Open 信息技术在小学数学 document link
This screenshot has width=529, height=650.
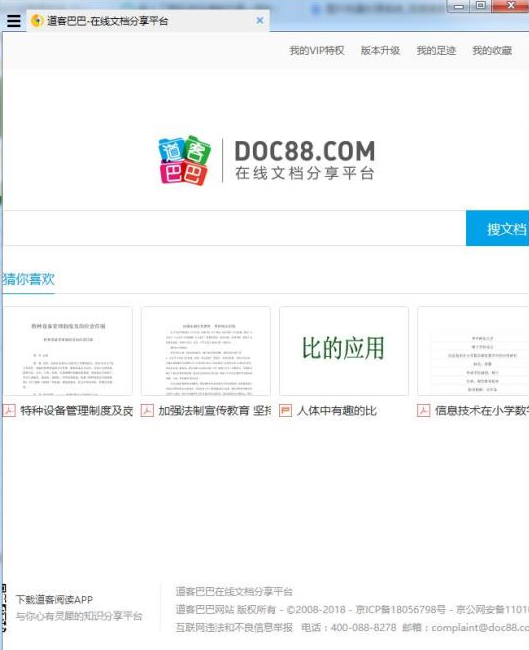tap(482, 411)
